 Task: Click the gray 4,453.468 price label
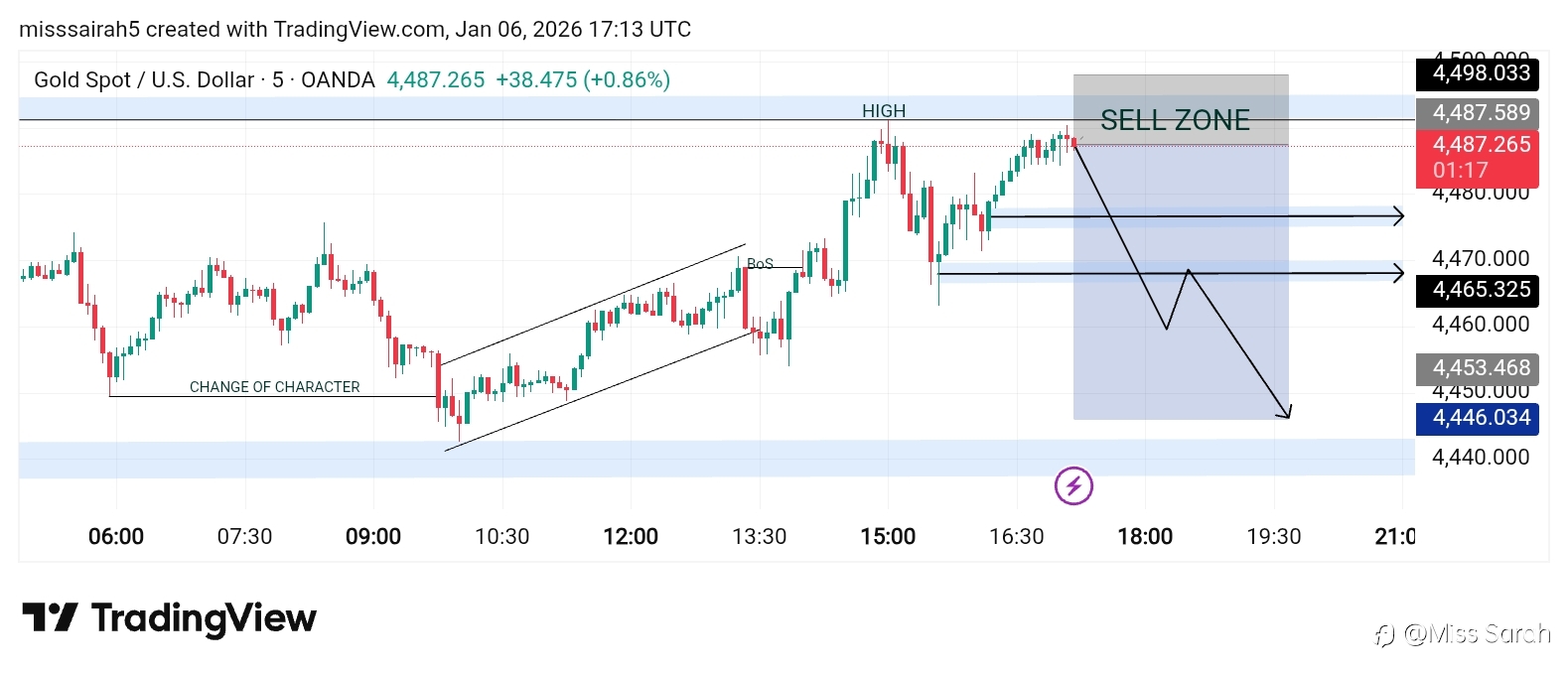pos(1478,368)
